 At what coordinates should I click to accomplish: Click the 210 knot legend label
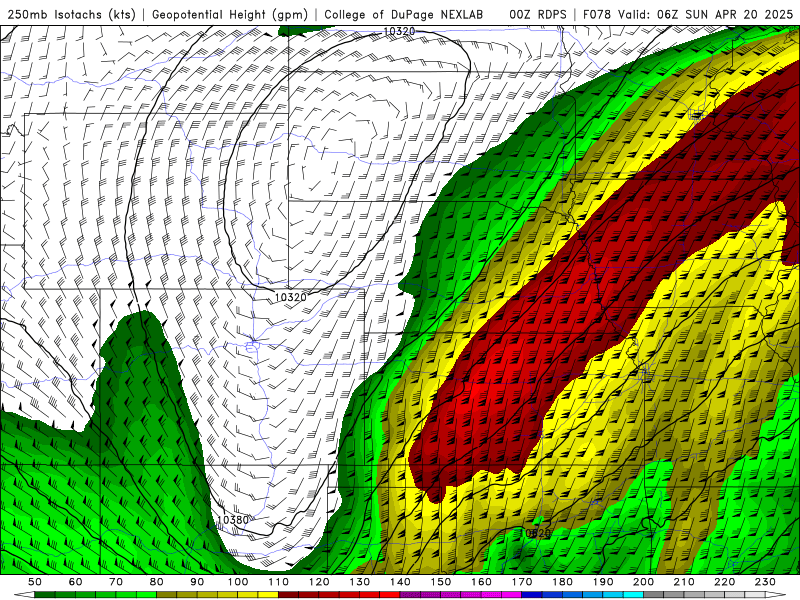684,582
